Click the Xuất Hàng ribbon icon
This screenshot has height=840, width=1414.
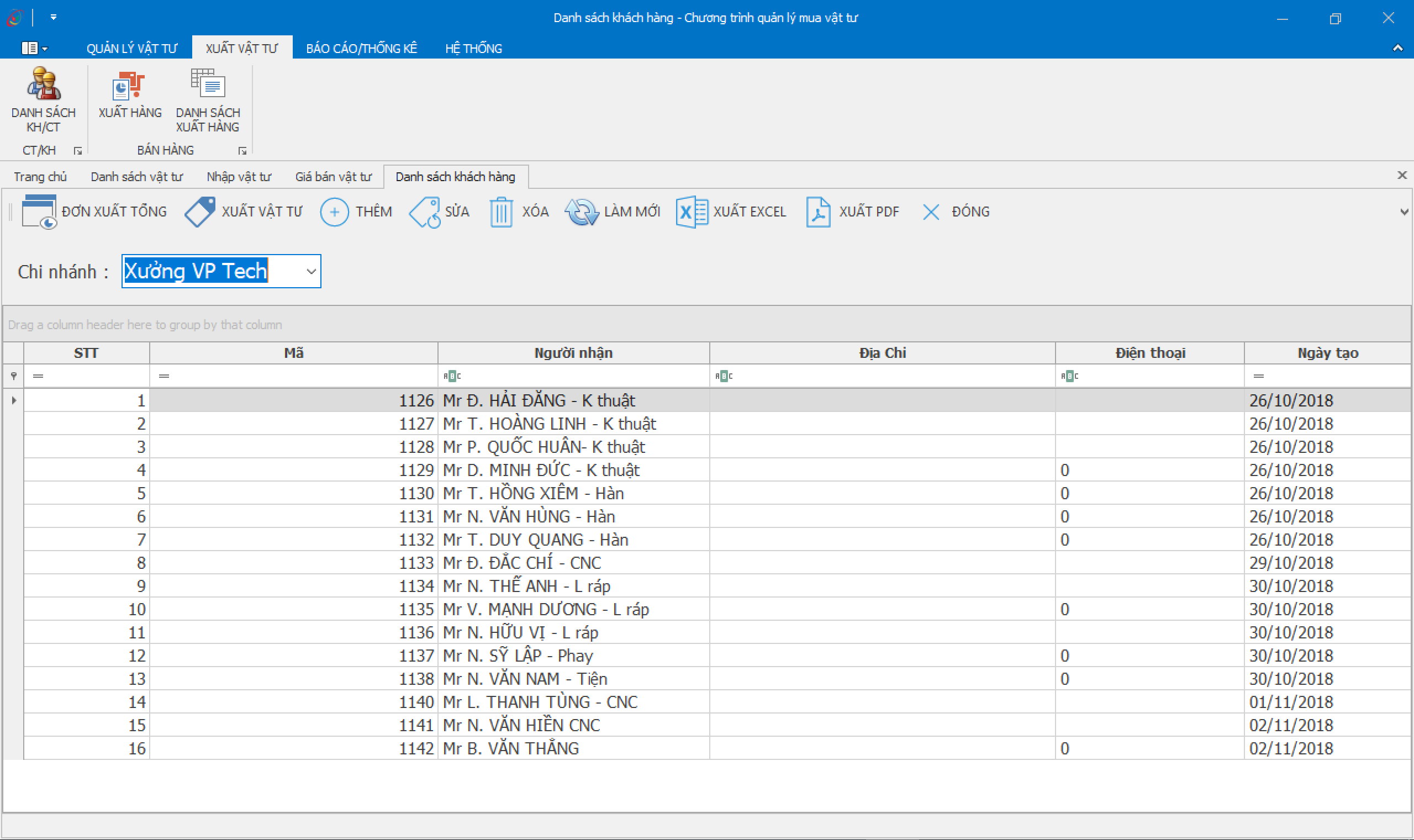(130, 86)
